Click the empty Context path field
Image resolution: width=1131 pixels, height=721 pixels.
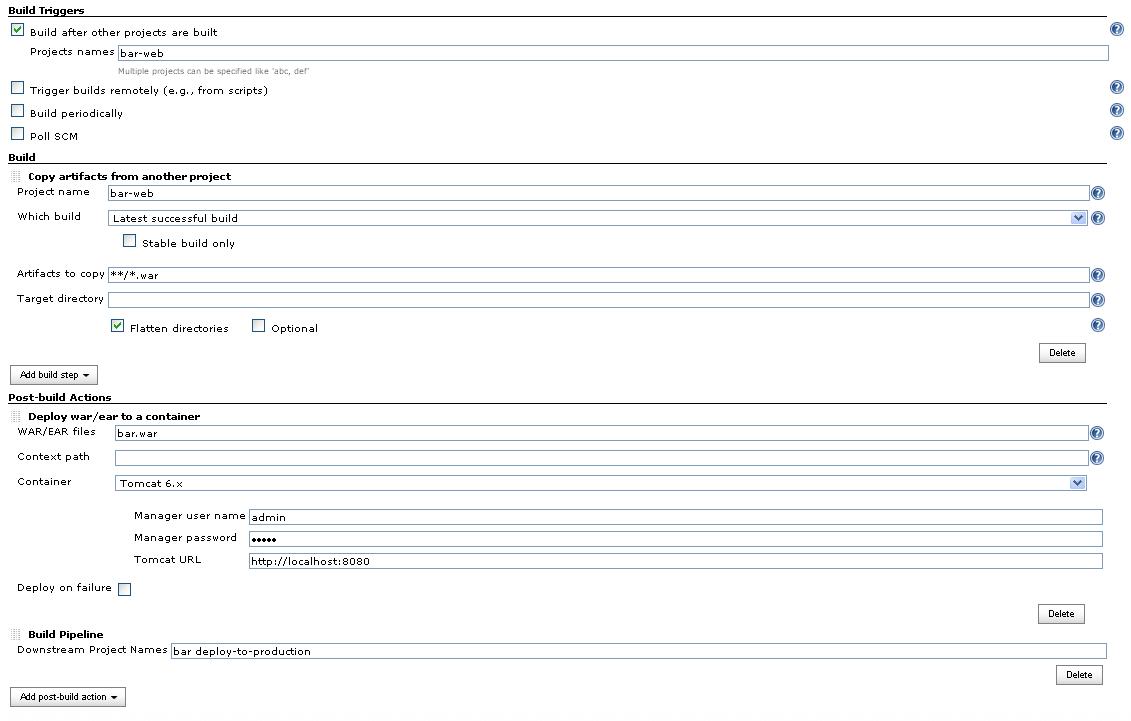(x=602, y=458)
